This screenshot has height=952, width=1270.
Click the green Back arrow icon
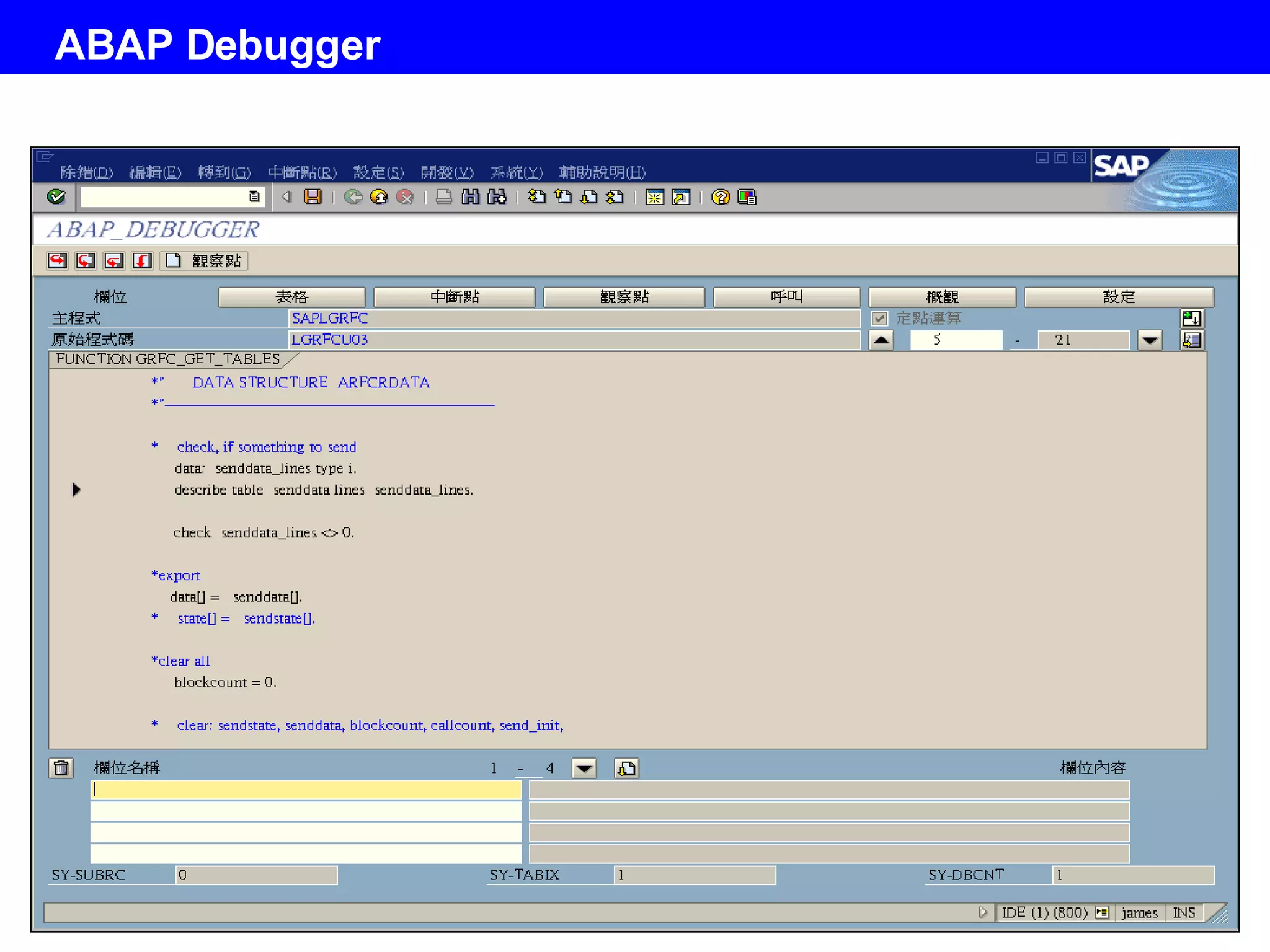click(x=353, y=197)
